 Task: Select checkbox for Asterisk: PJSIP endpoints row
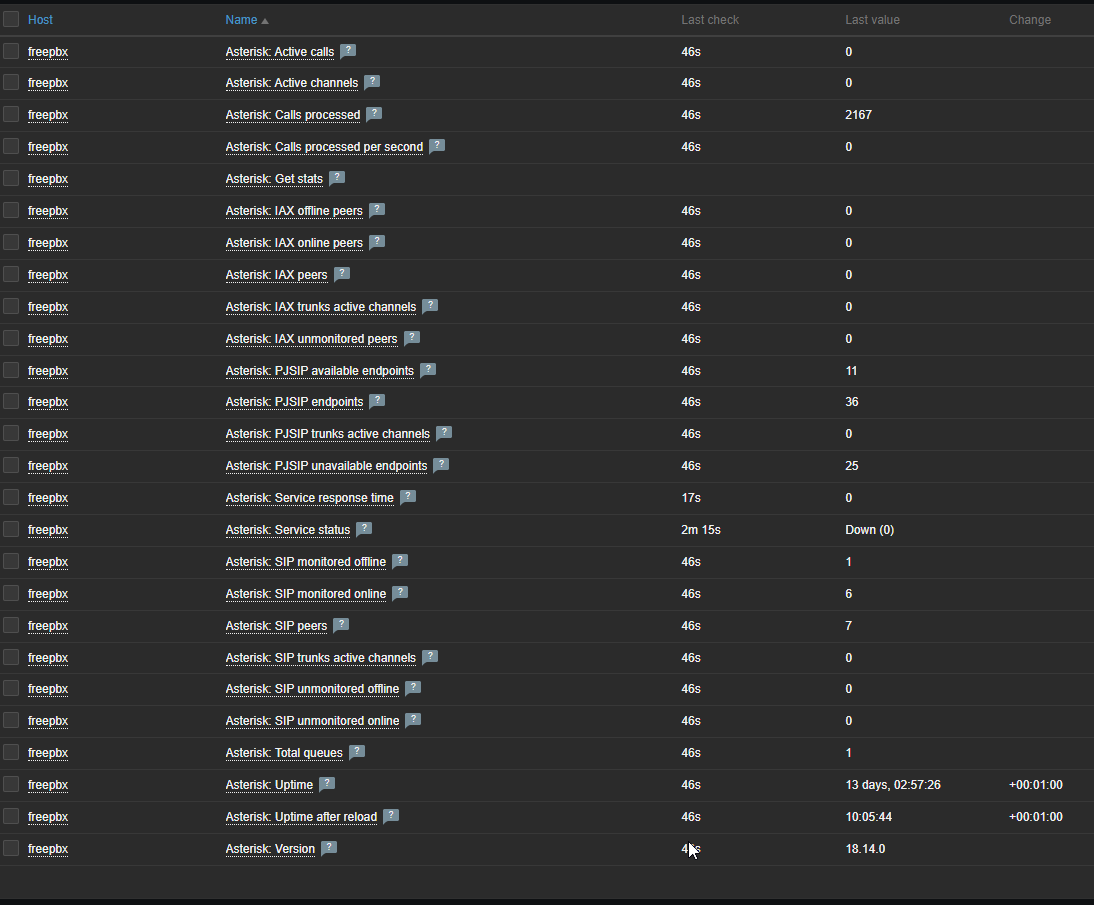coord(11,402)
